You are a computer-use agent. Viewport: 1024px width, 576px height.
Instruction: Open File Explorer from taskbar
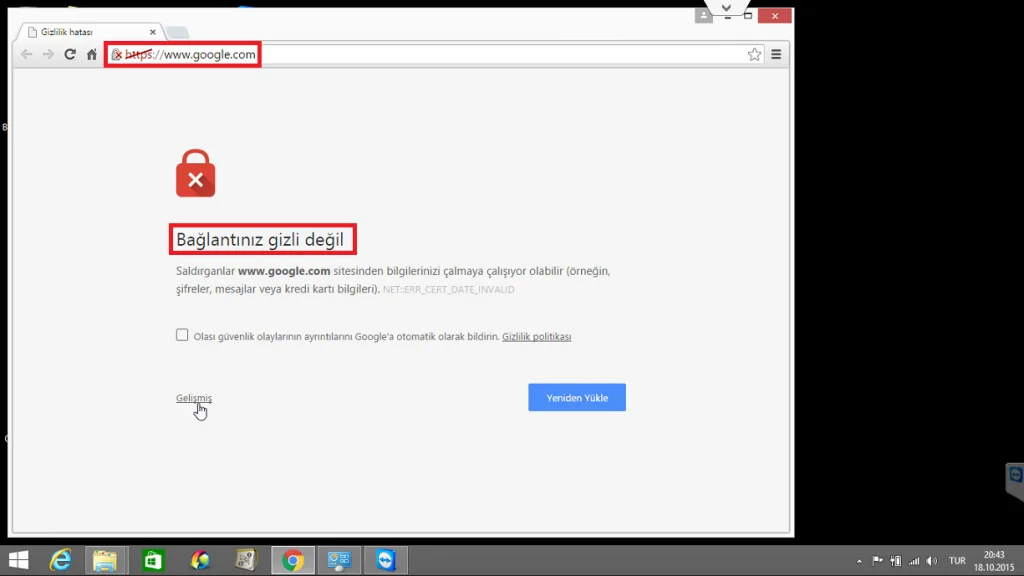pos(105,560)
